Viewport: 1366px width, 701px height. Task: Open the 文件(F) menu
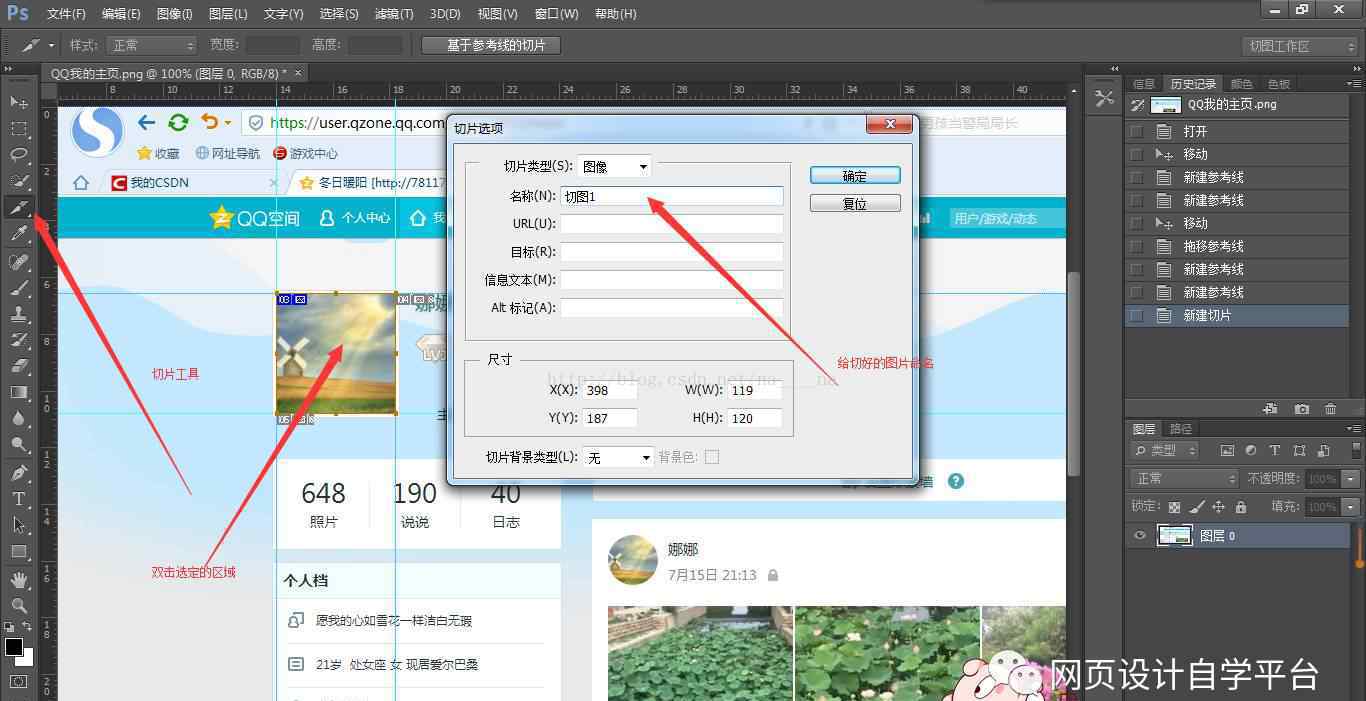[66, 14]
